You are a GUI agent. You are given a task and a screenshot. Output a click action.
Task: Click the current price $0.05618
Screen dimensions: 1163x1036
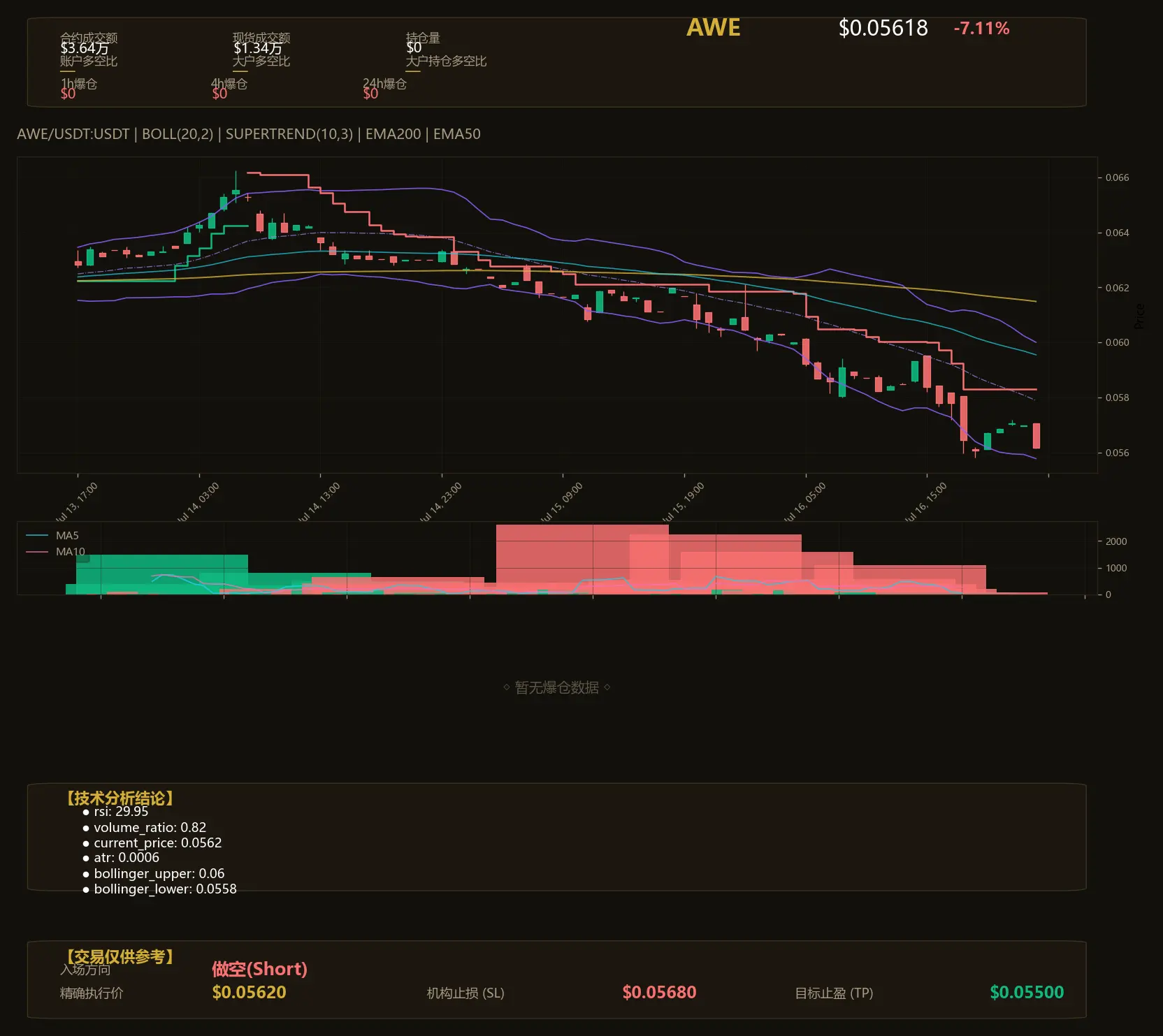(883, 28)
